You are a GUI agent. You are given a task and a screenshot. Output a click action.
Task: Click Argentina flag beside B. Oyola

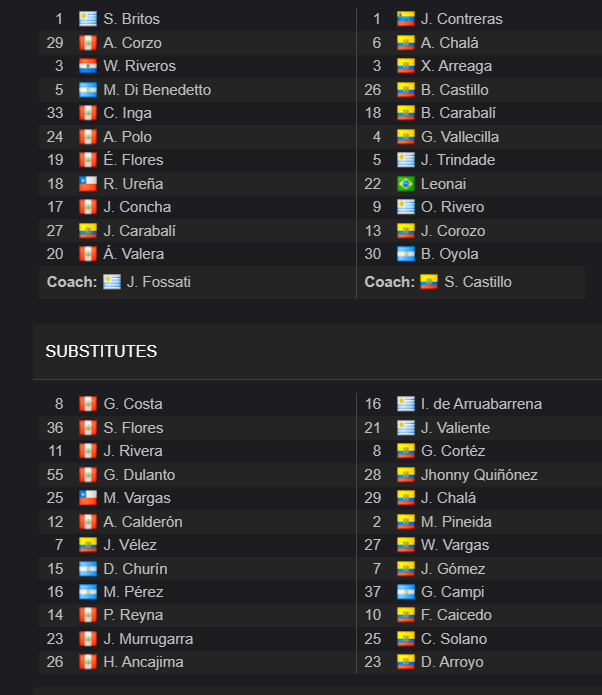click(406, 254)
